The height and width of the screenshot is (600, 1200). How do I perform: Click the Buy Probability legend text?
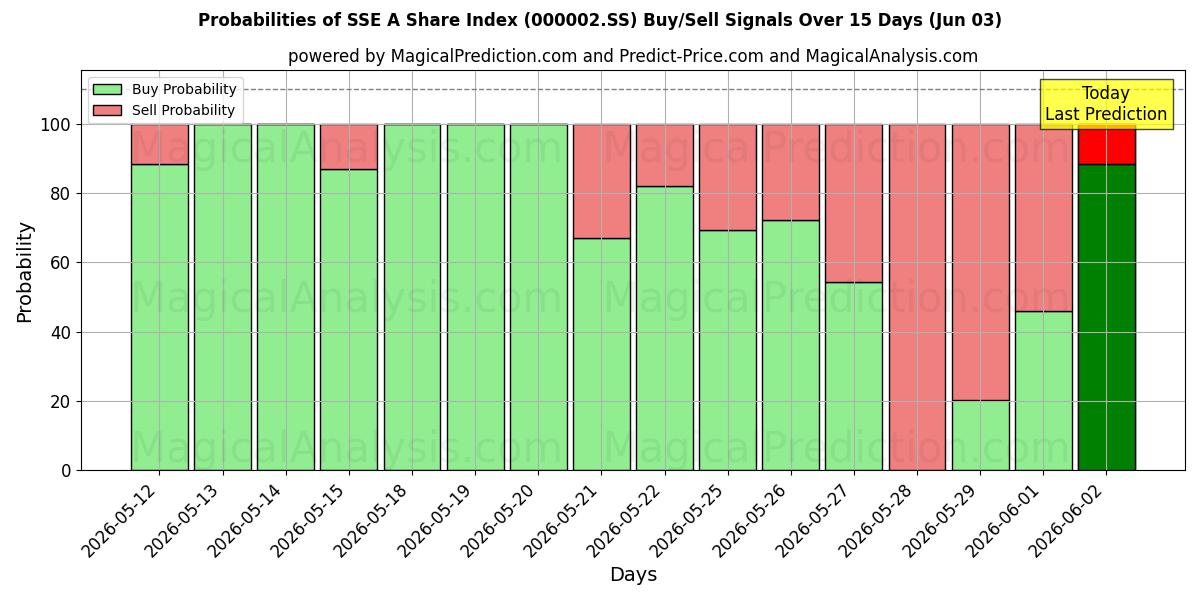click(184, 89)
